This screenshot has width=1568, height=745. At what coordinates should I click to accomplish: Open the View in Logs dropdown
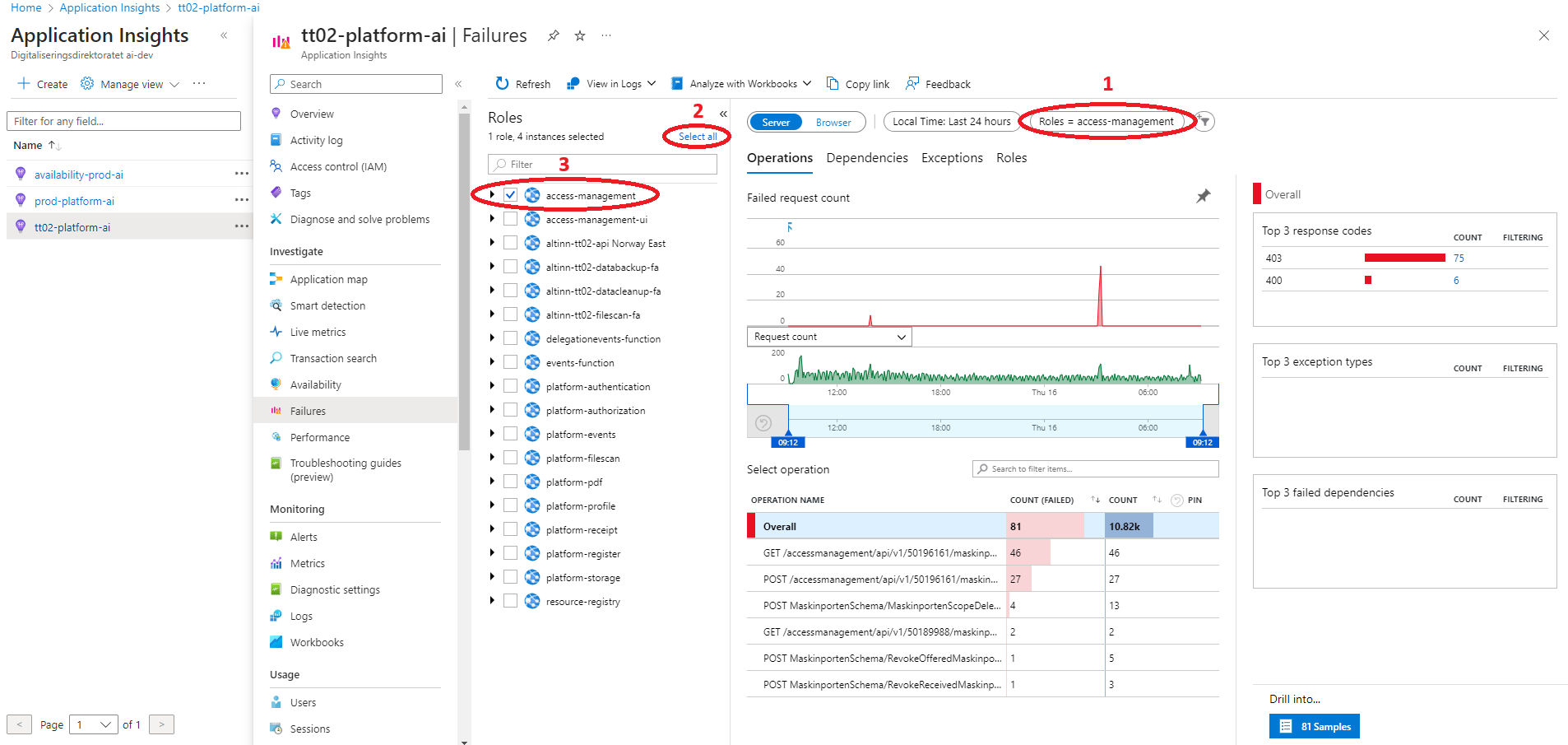[611, 84]
